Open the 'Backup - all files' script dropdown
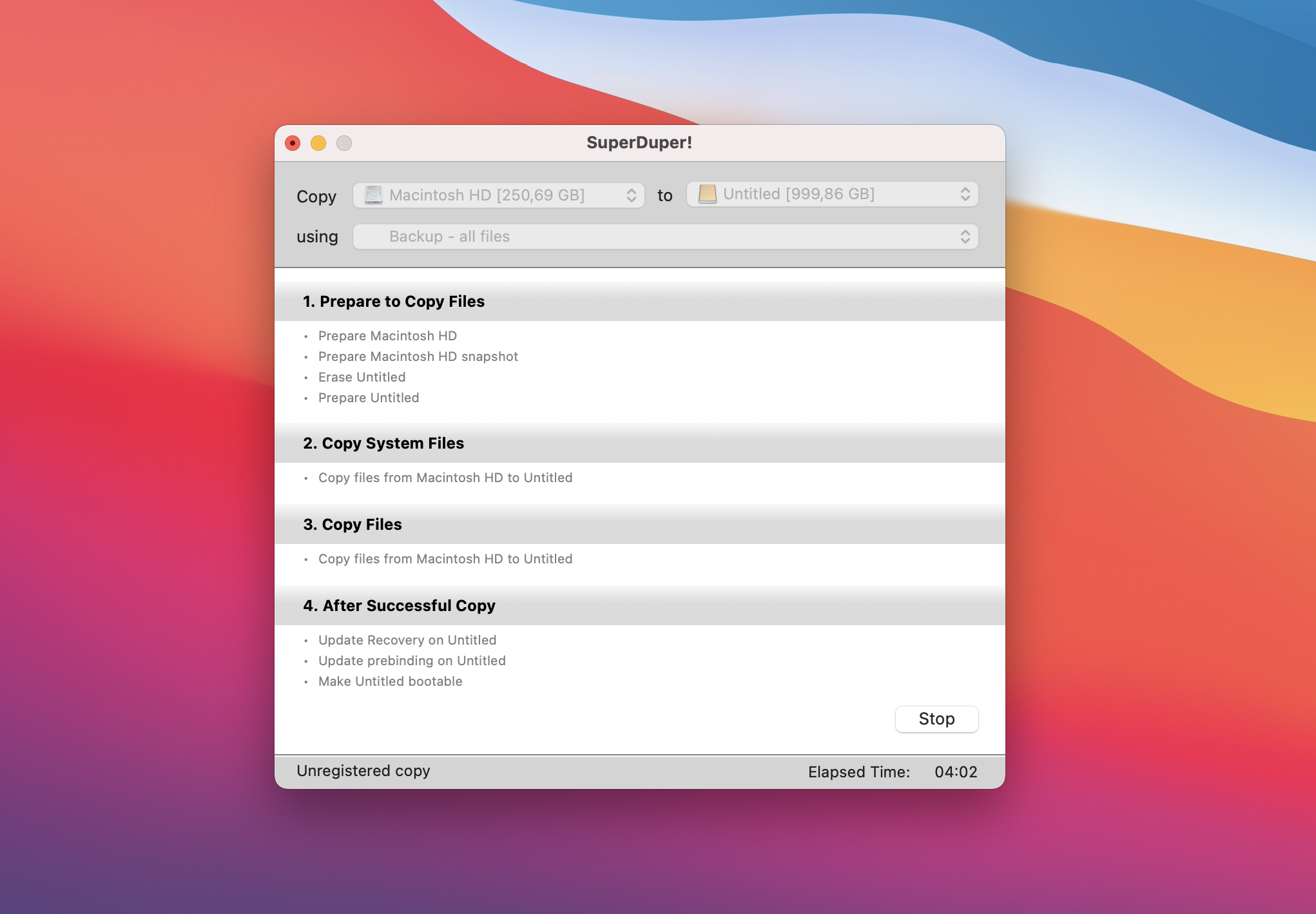The width and height of the screenshot is (1316, 914). (666, 237)
